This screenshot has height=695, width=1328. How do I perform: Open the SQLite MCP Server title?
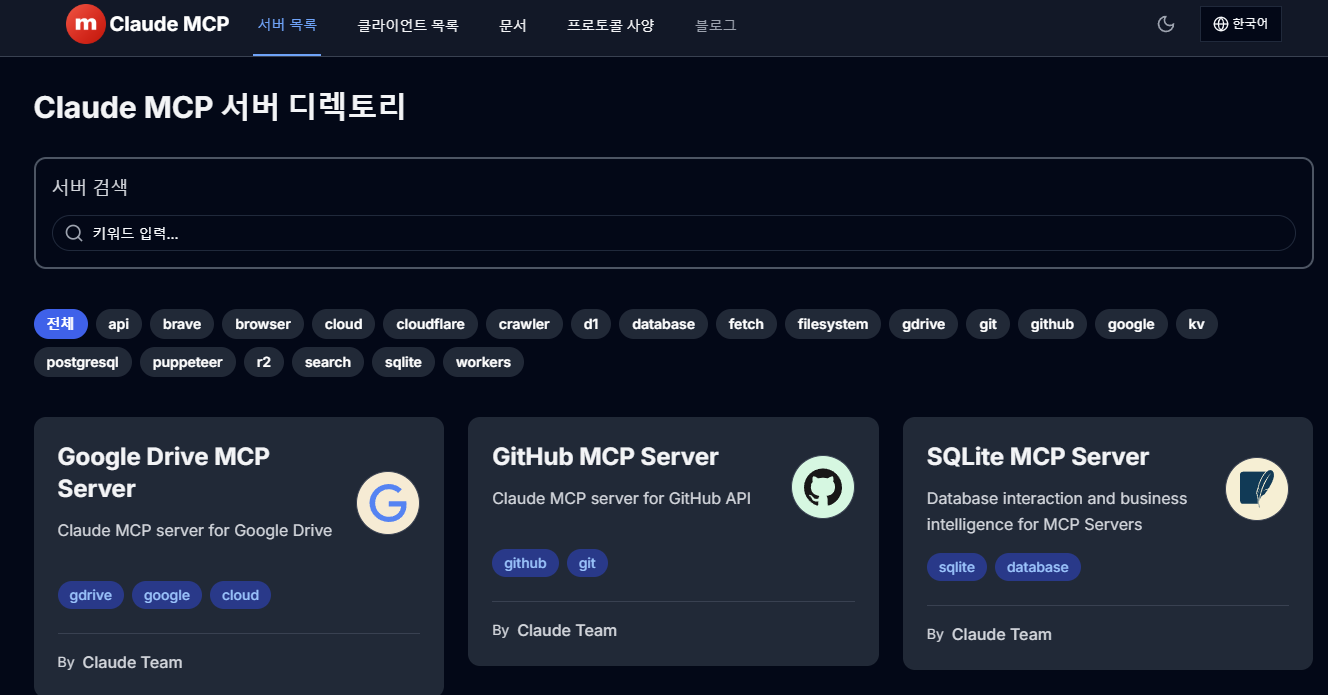tap(1038, 456)
